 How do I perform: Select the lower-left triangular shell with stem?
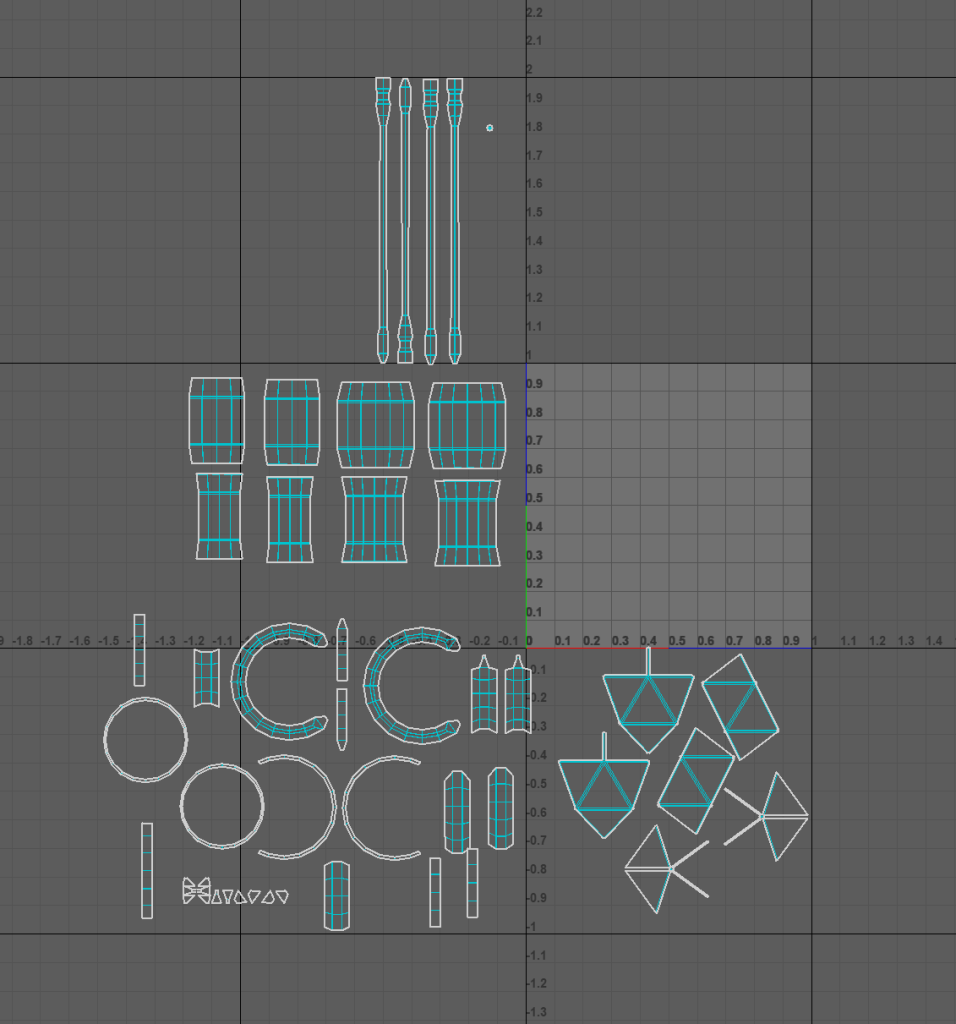[603, 790]
